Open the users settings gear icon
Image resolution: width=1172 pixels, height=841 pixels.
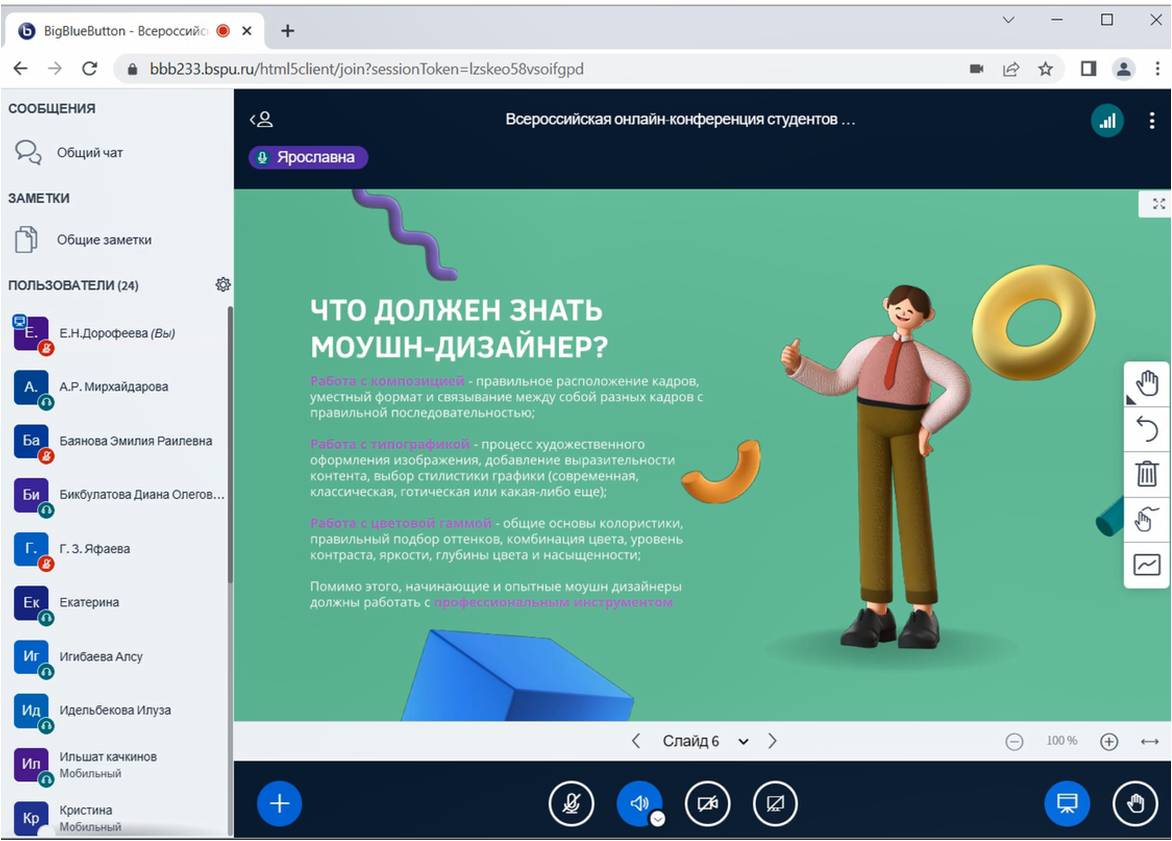(223, 285)
